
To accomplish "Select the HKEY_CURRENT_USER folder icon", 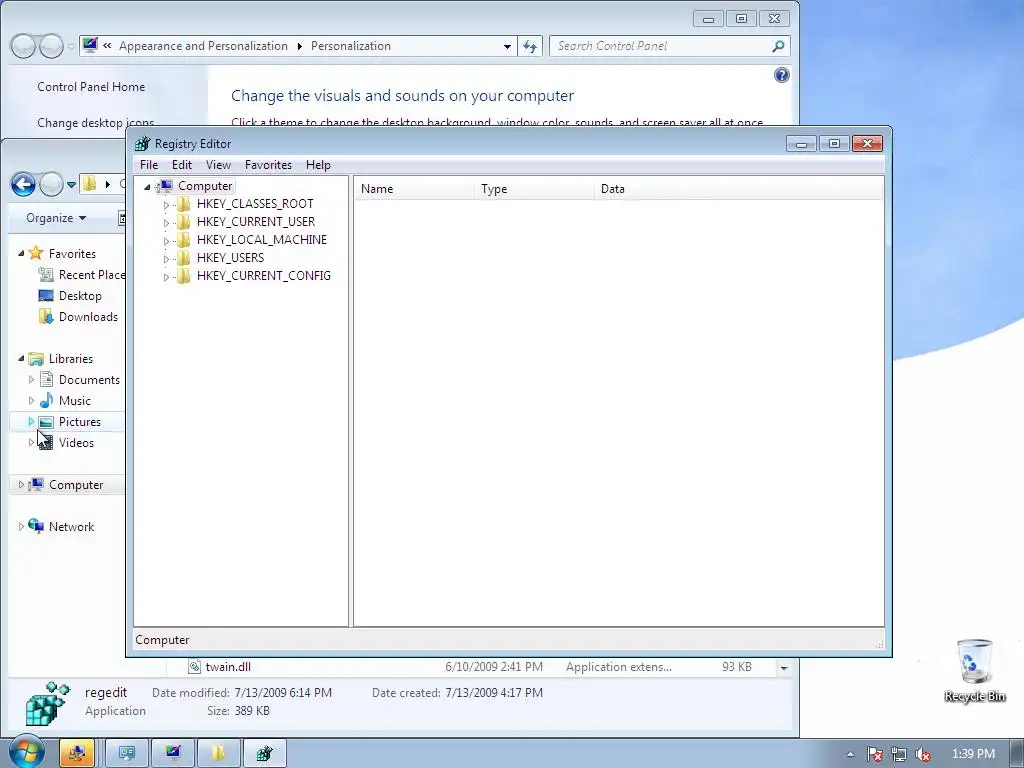I will (184, 222).
